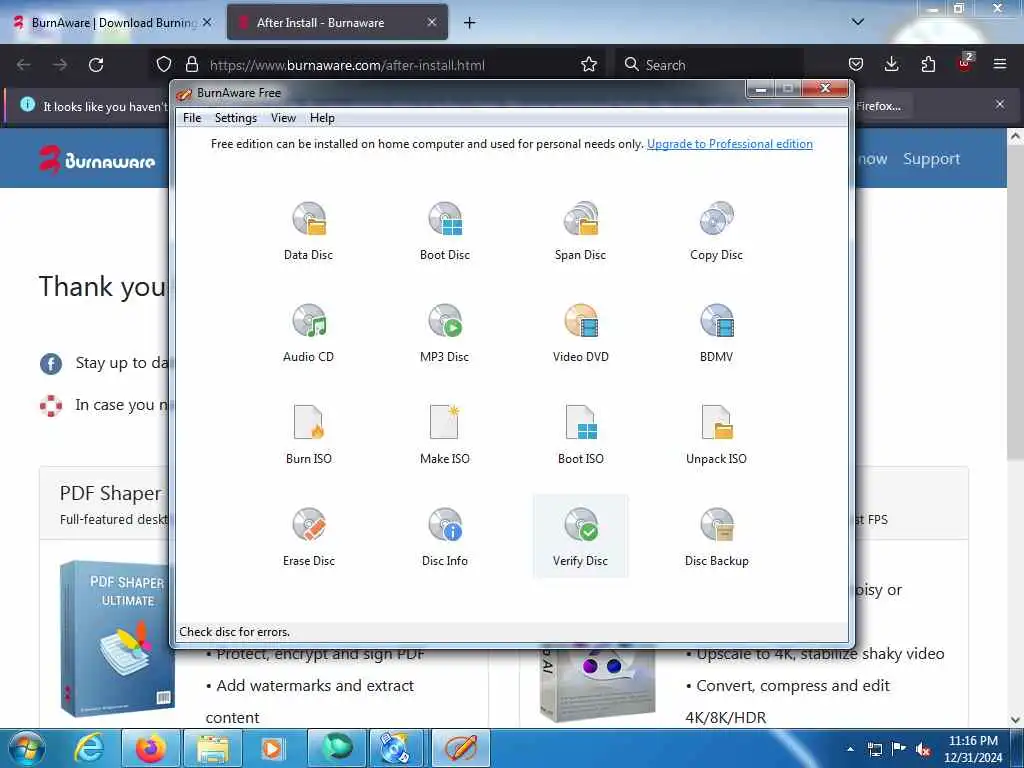Image resolution: width=1024 pixels, height=768 pixels.
Task: Select the Span Disc tool
Action: coord(581,231)
